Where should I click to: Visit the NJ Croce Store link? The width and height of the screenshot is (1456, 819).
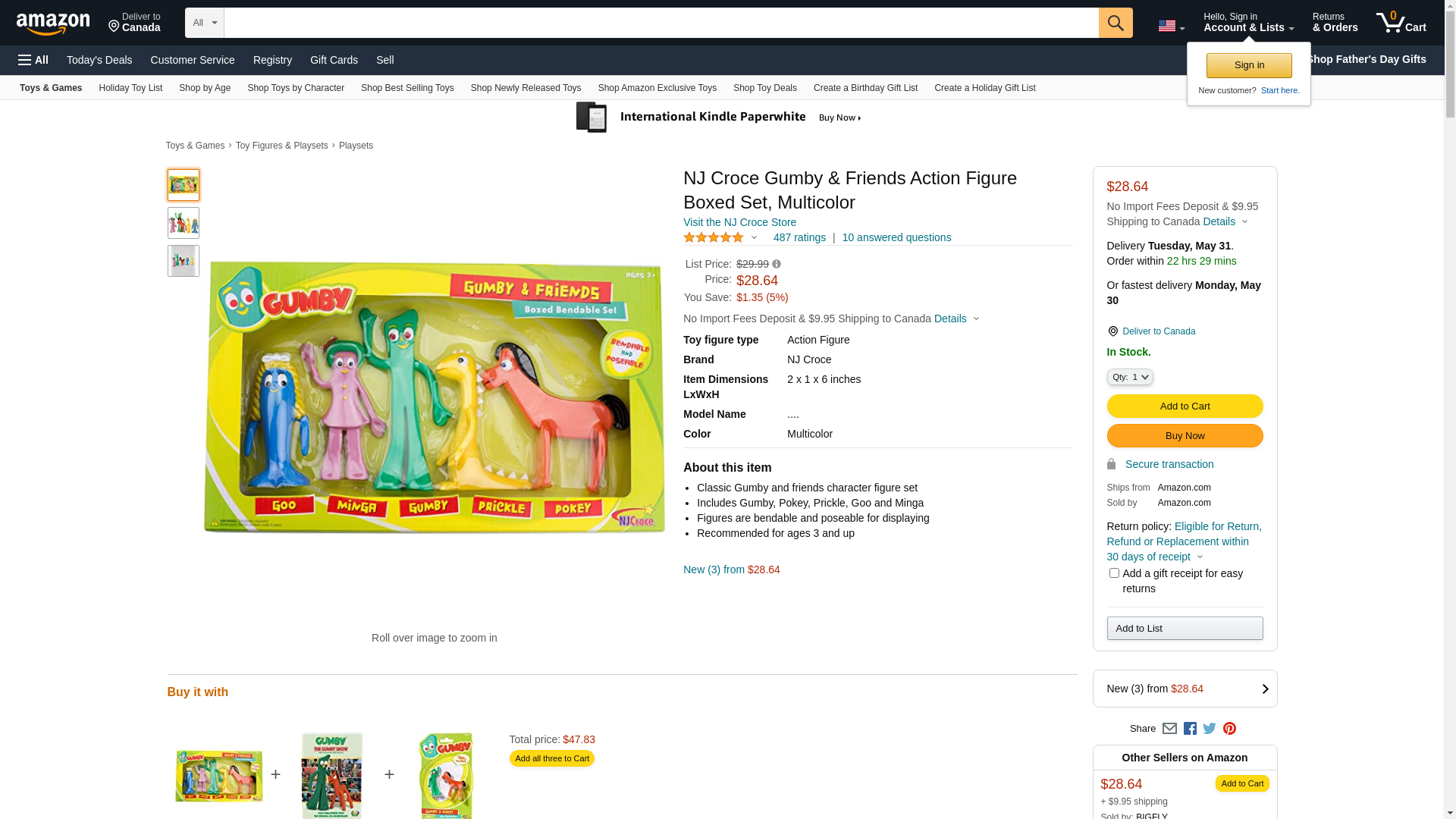pyautogui.click(x=739, y=222)
